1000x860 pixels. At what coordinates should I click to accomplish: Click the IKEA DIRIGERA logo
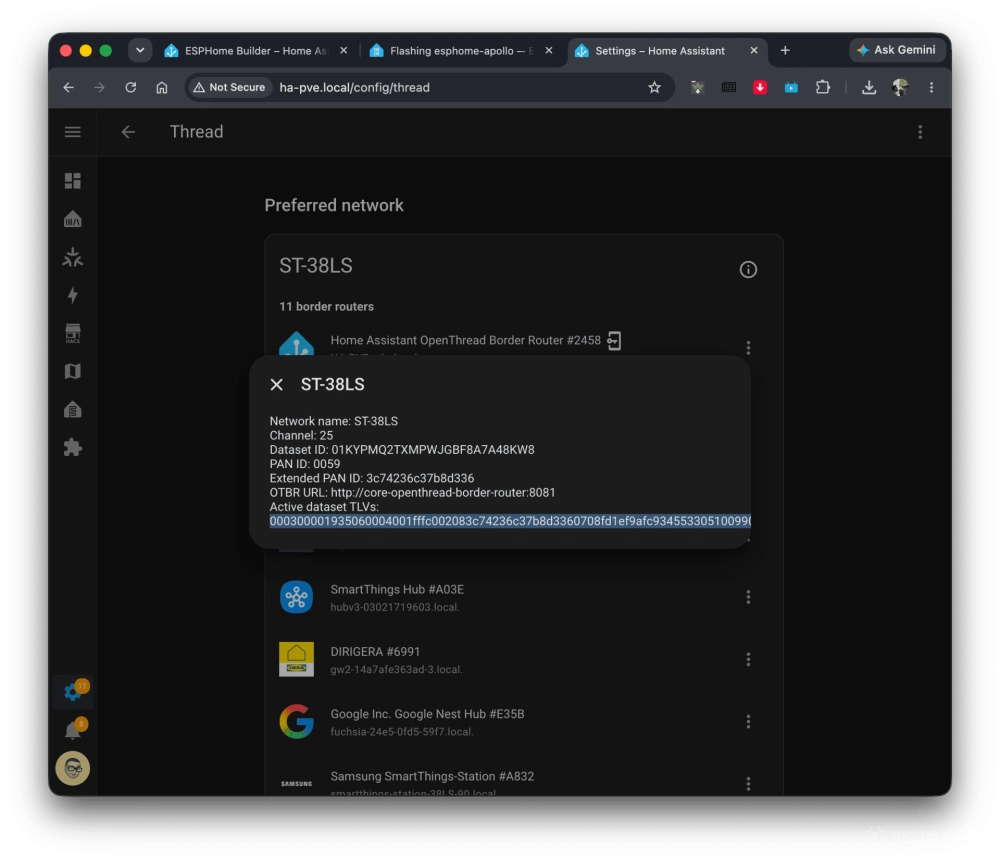297,659
